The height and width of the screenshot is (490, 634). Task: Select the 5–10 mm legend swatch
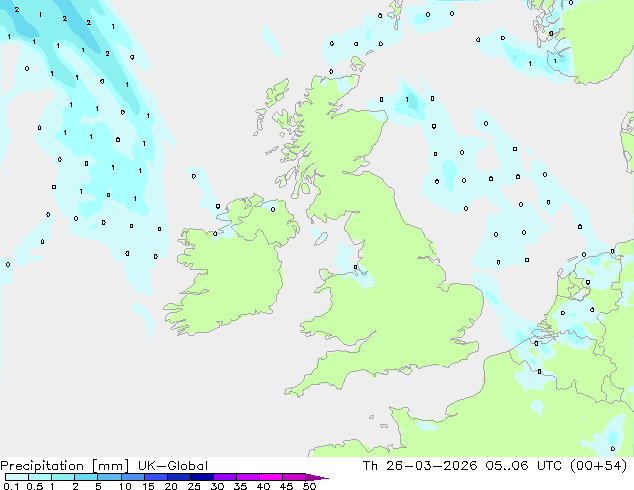pos(109,477)
